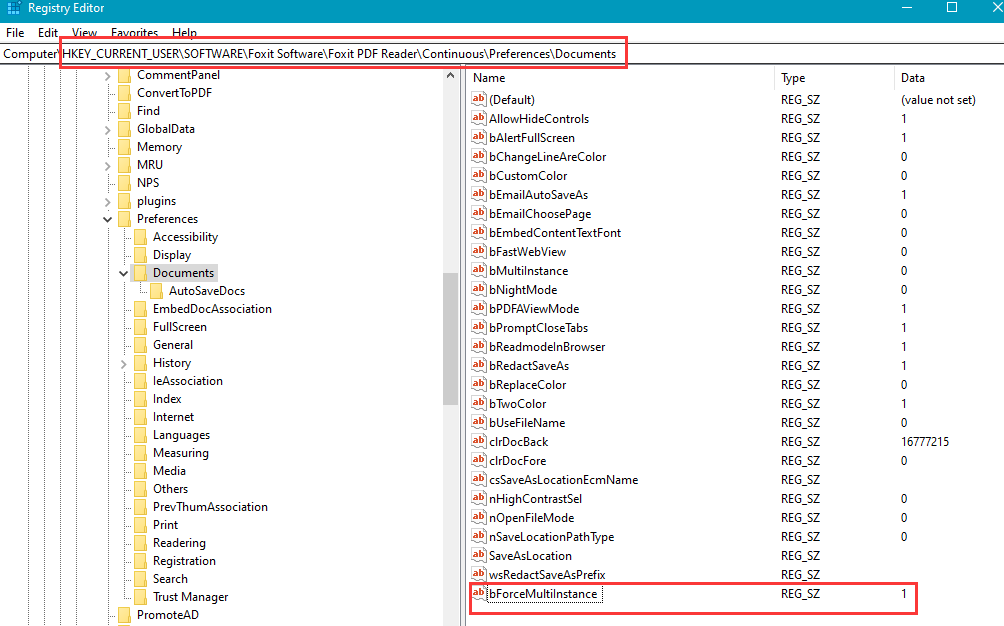Expand the GlobalData tree node
The image size is (1004, 626).
pyautogui.click(x=108, y=130)
